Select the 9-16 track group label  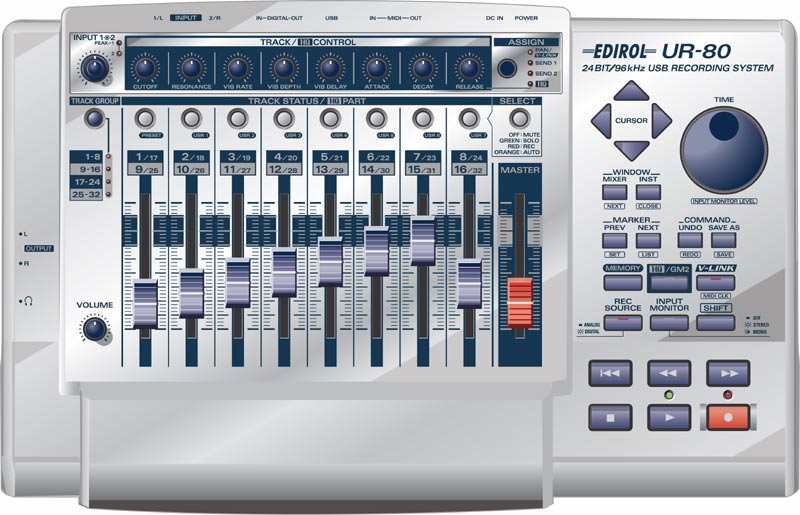pos(86,169)
